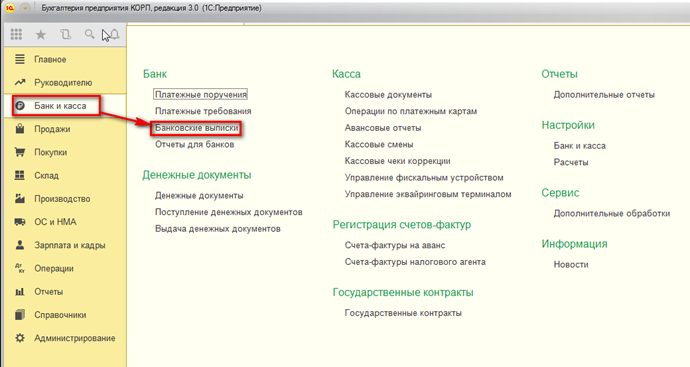Viewport: 690px width, 367px height.
Task: Click the Отчеты bar chart icon
Action: tap(20, 291)
